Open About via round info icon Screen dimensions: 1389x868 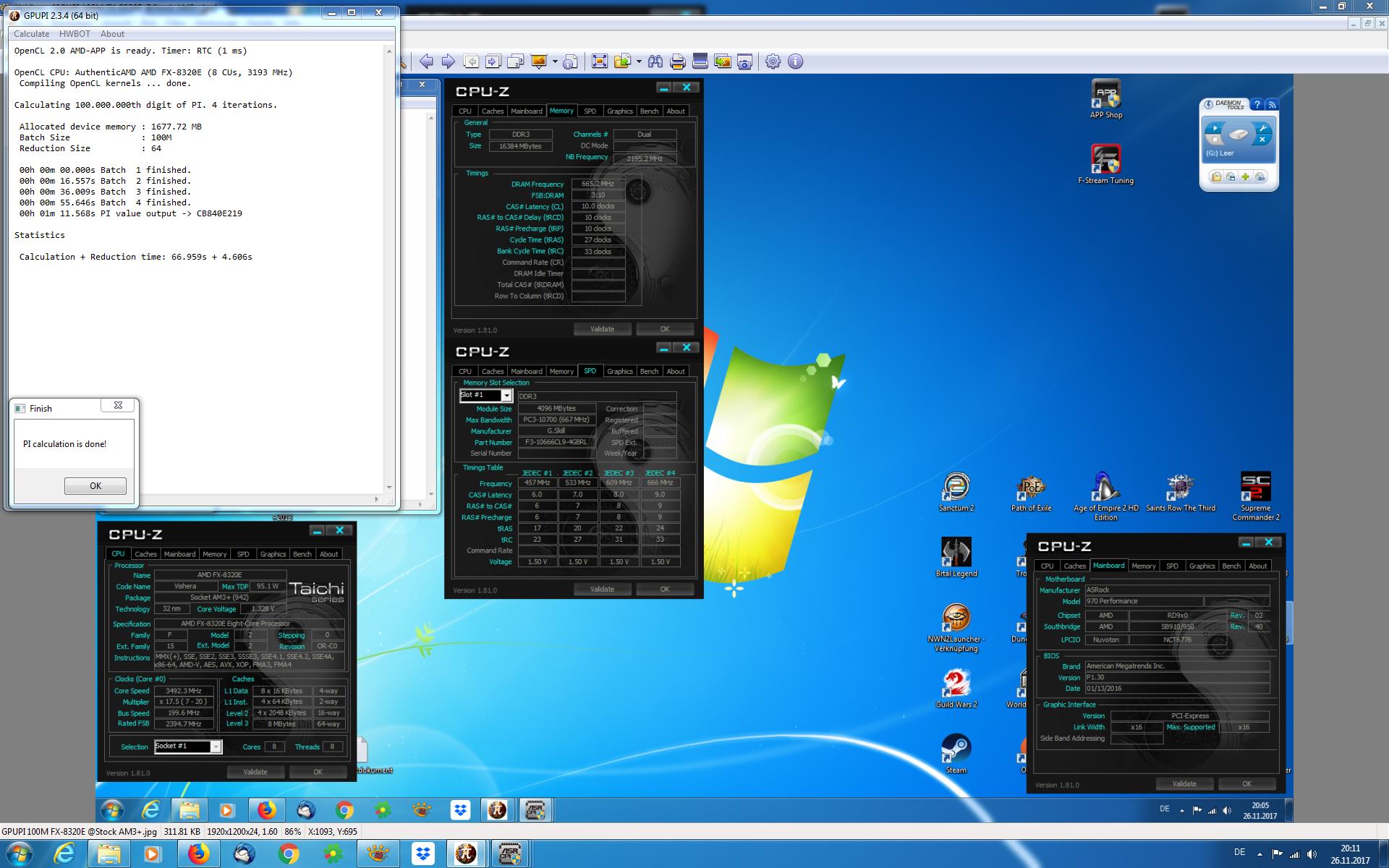pos(795,61)
